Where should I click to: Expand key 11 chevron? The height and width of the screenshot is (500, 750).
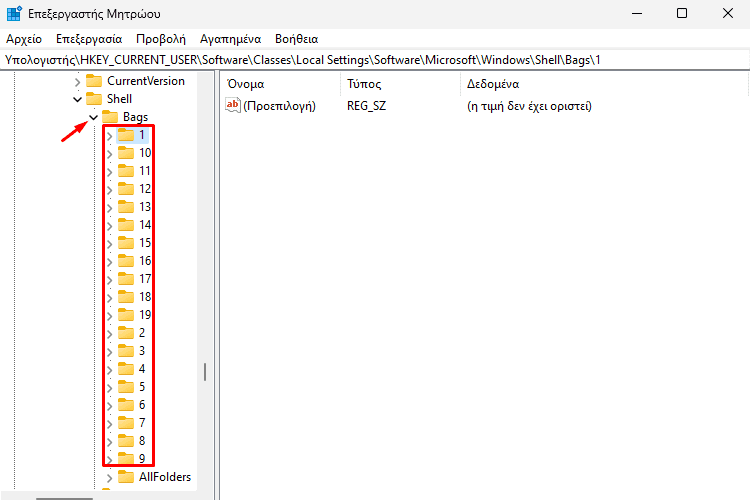point(110,172)
